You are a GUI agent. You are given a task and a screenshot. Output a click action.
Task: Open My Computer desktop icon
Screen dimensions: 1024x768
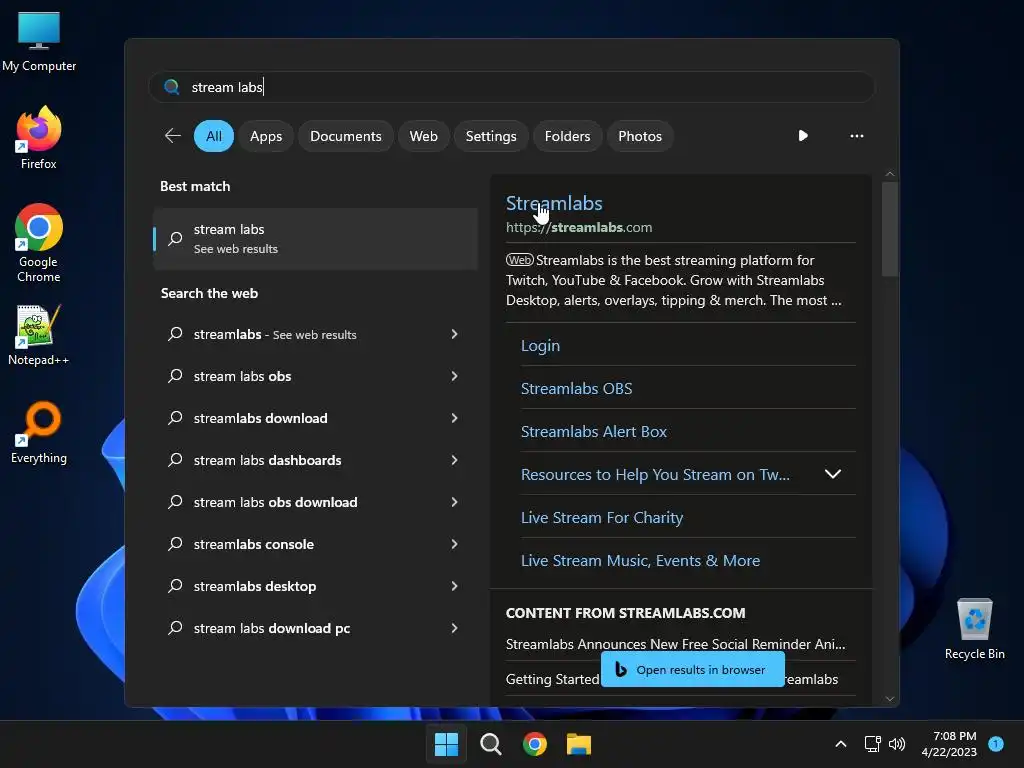coord(39,41)
